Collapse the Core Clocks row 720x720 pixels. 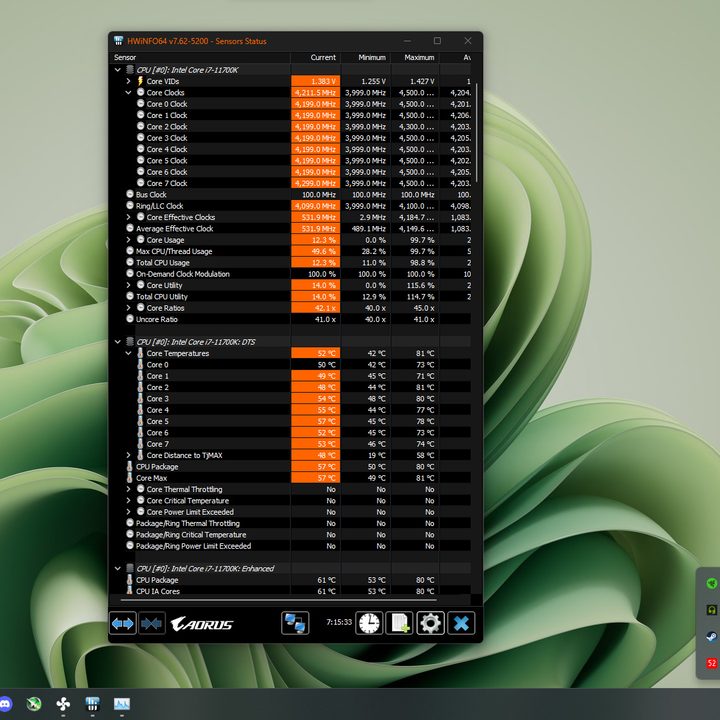[x=129, y=92]
